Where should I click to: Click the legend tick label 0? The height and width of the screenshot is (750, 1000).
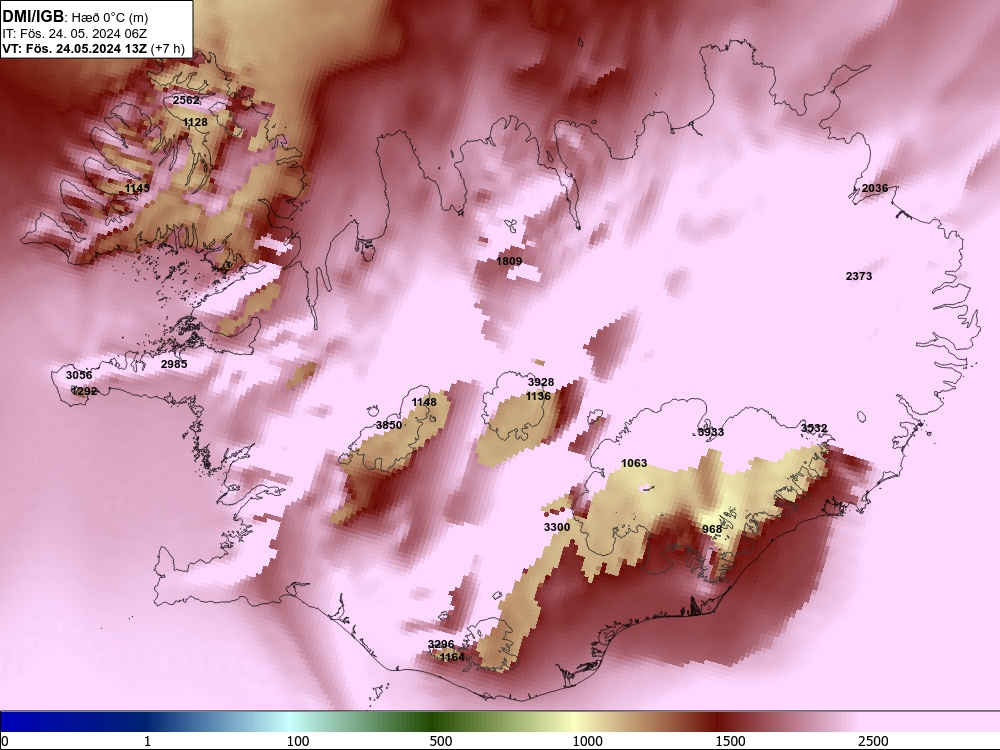pos(6,741)
